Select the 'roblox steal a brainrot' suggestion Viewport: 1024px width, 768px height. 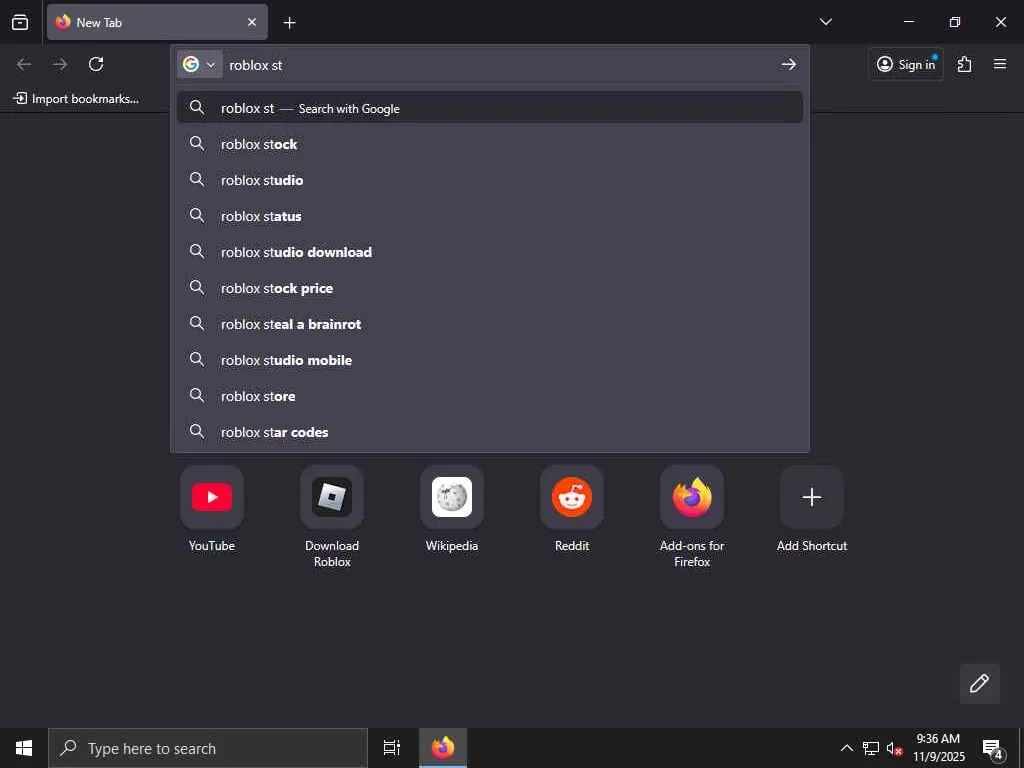pos(490,324)
